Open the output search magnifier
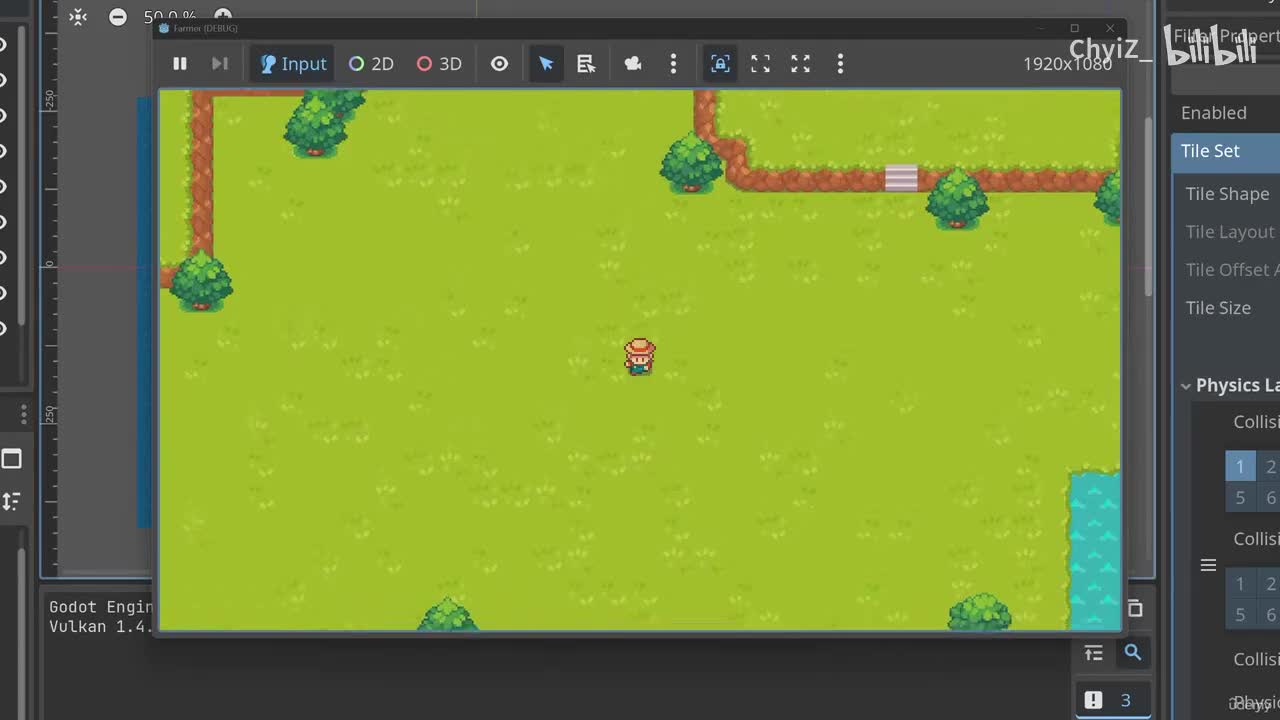1280x720 pixels. (1133, 653)
